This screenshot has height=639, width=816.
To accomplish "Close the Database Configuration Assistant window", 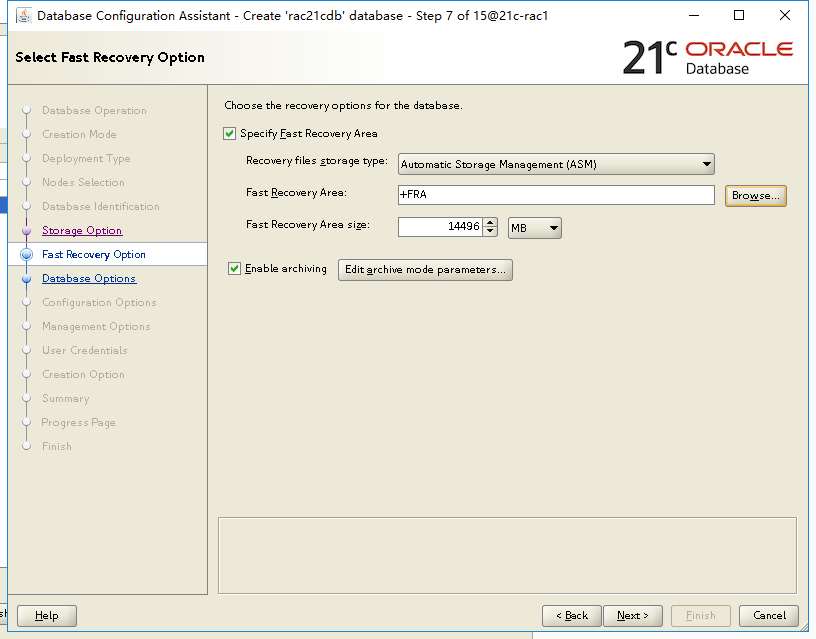I will click(x=785, y=16).
